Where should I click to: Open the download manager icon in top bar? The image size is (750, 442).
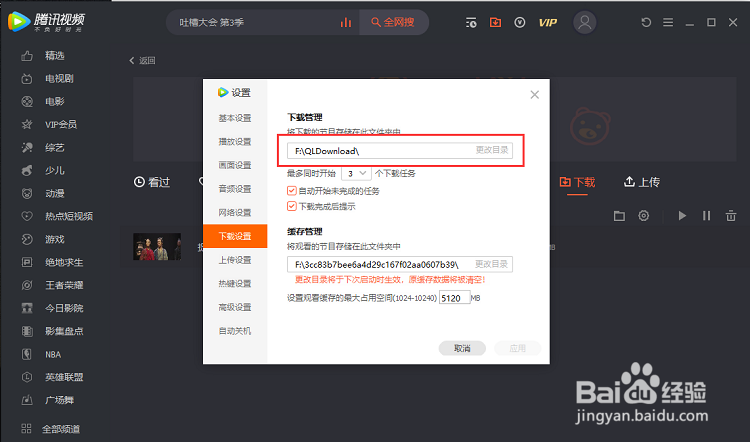pyautogui.click(x=496, y=22)
